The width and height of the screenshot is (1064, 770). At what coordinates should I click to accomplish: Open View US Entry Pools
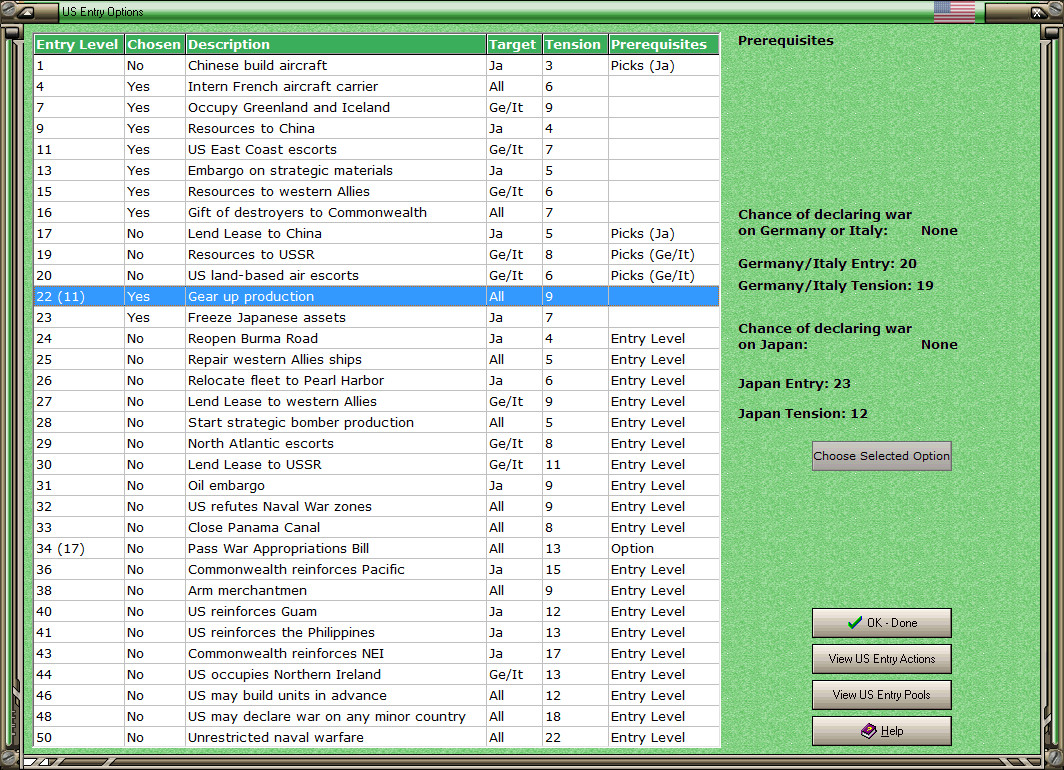(881, 695)
